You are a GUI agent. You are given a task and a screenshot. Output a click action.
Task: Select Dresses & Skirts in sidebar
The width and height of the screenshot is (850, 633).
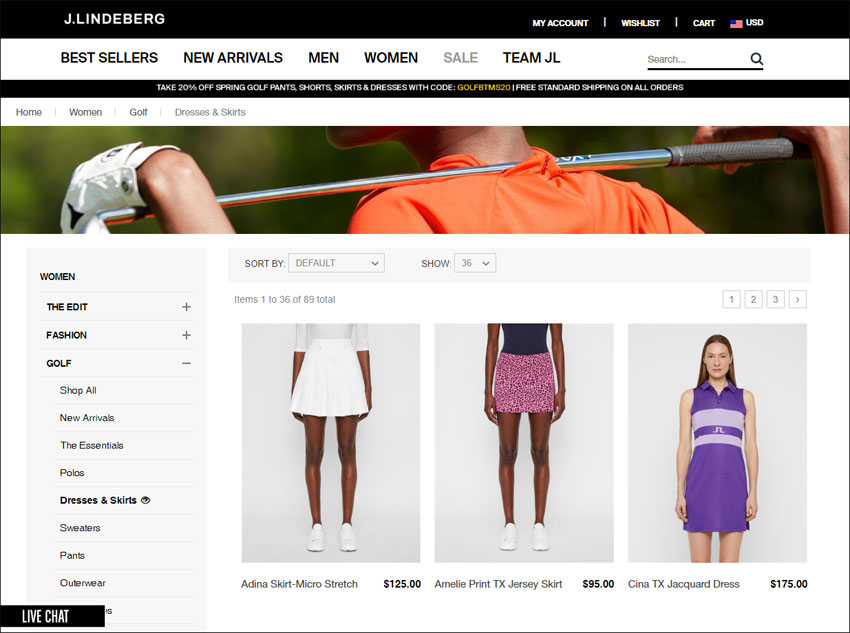[x=98, y=500]
